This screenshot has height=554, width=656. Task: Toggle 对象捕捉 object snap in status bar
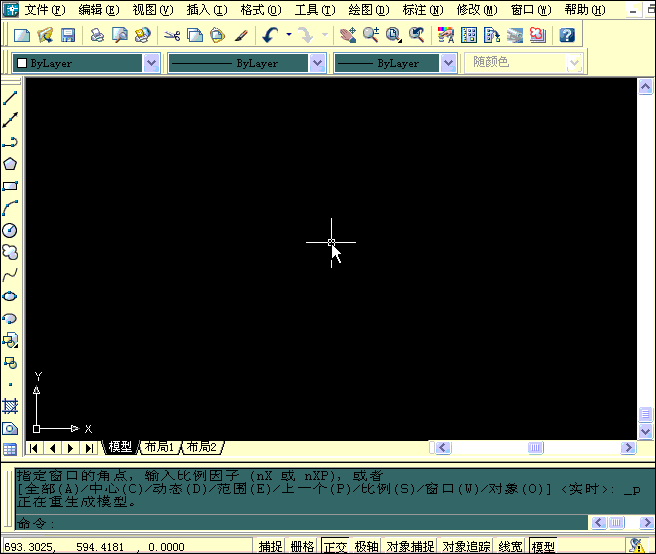410,546
